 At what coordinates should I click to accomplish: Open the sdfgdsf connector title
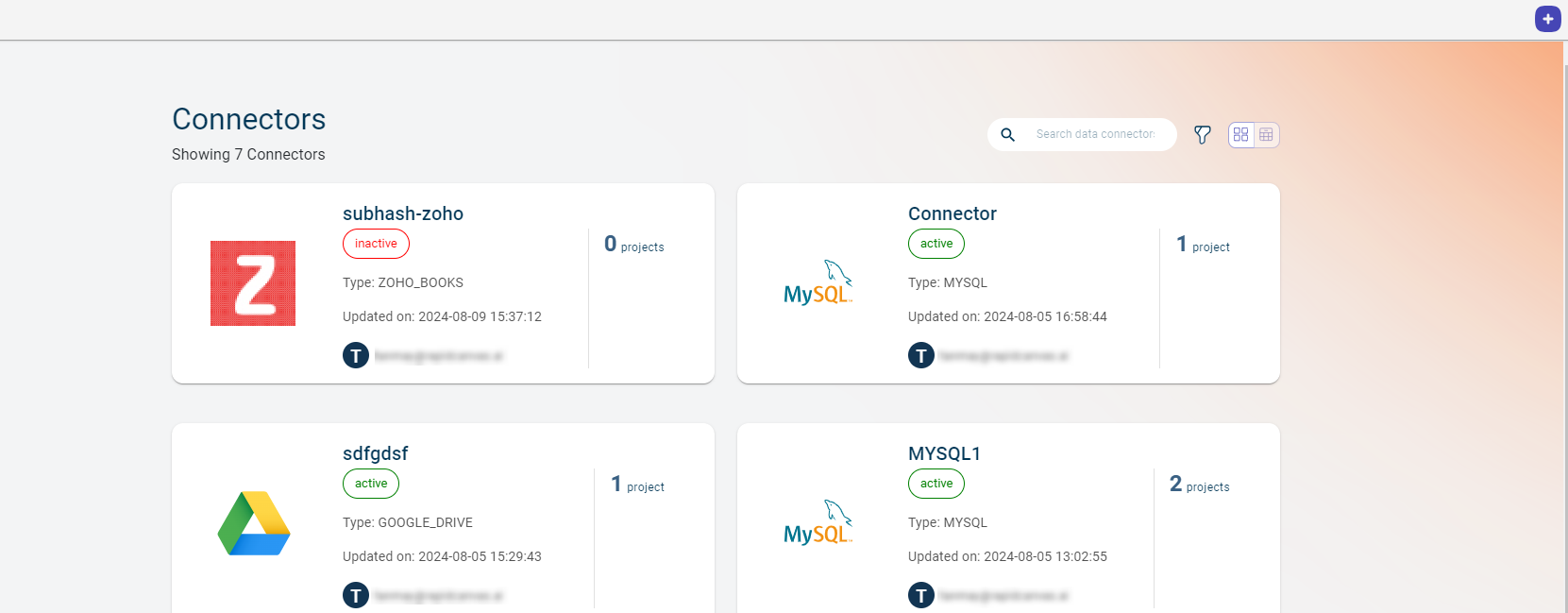(375, 453)
